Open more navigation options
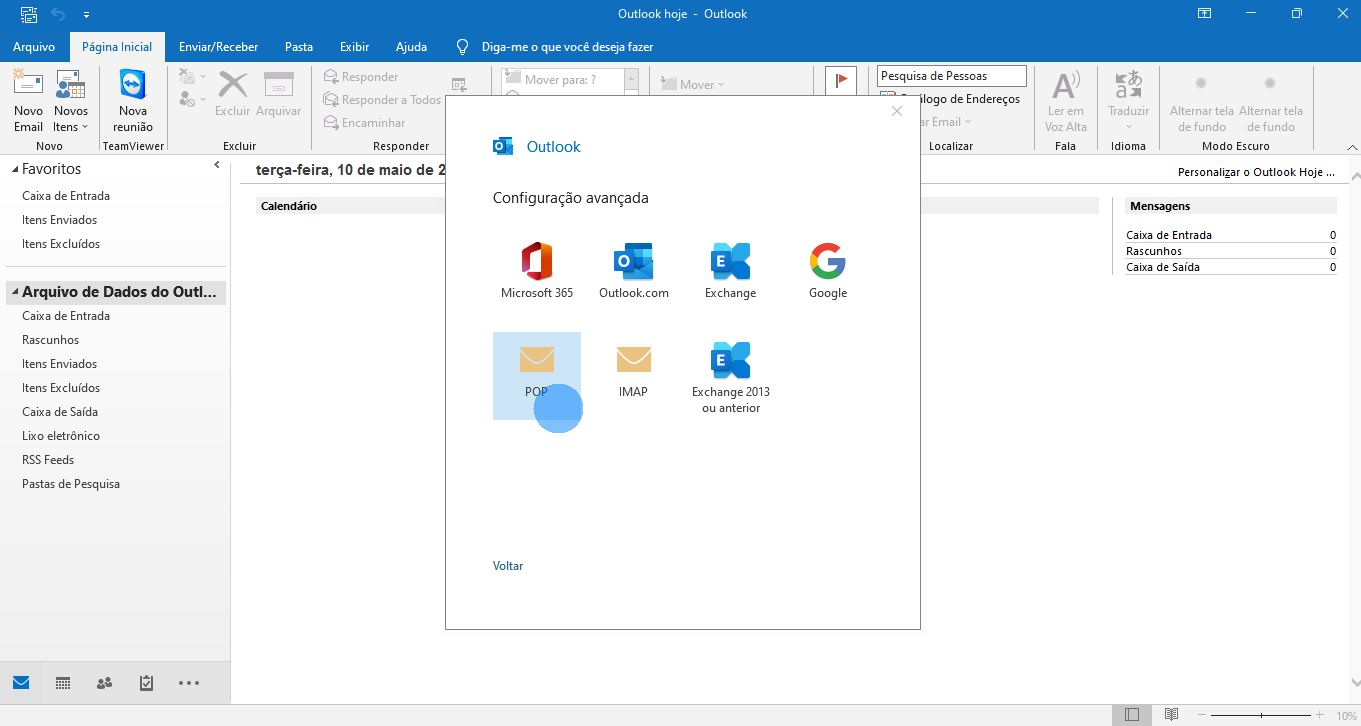Image resolution: width=1361 pixels, height=726 pixels. click(x=189, y=683)
